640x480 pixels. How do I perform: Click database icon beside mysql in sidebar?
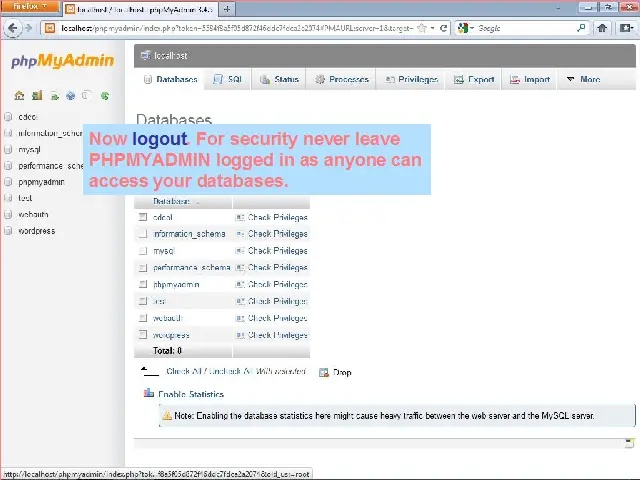[8, 150]
